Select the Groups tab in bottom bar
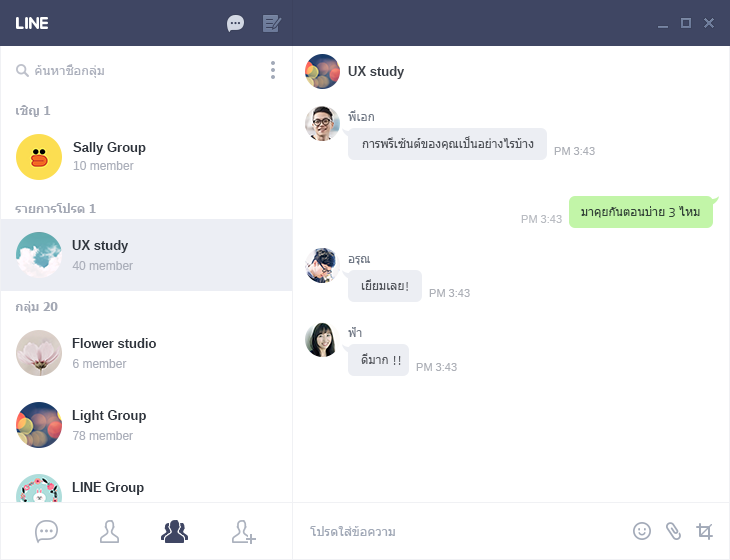This screenshot has width=730, height=560. (174, 531)
